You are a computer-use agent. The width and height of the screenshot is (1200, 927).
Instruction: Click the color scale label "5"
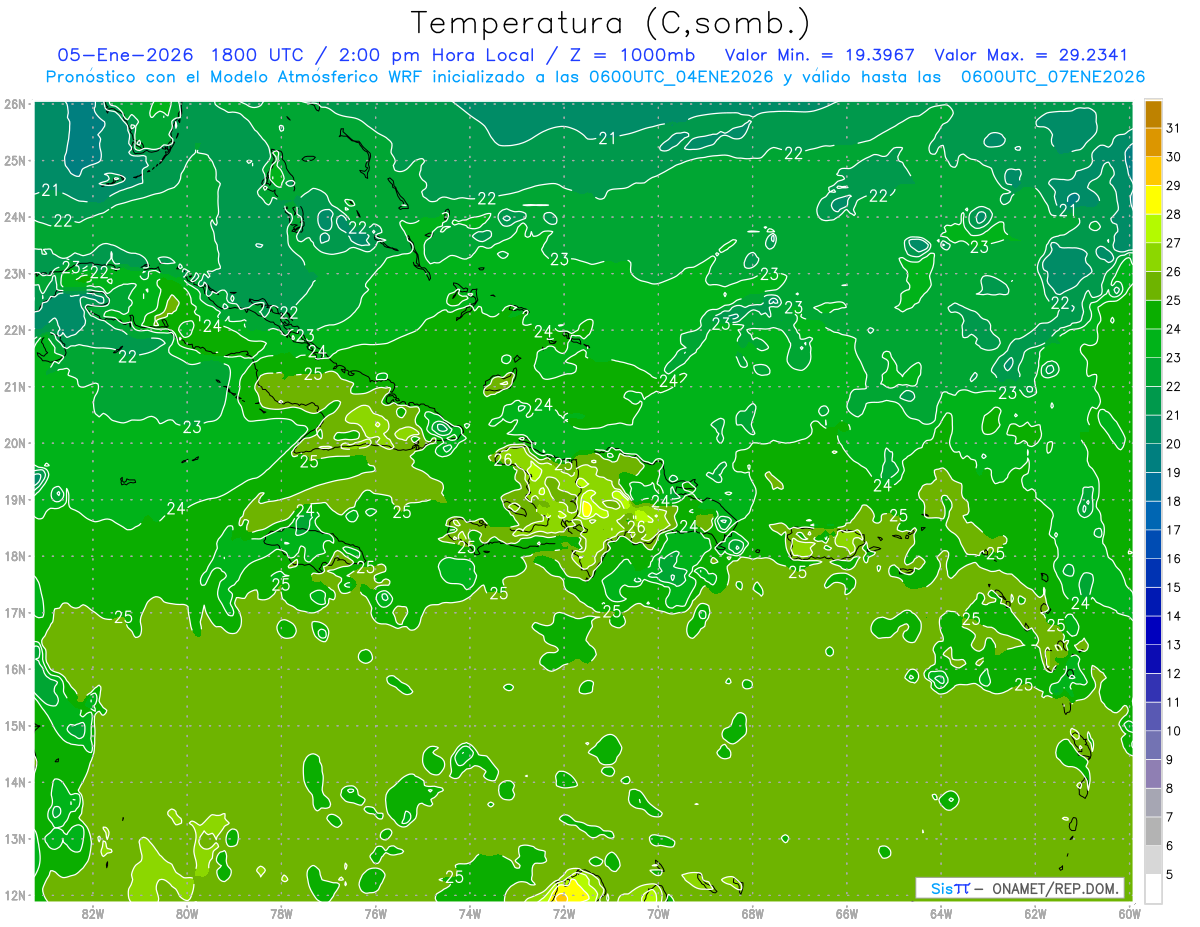click(x=1170, y=874)
